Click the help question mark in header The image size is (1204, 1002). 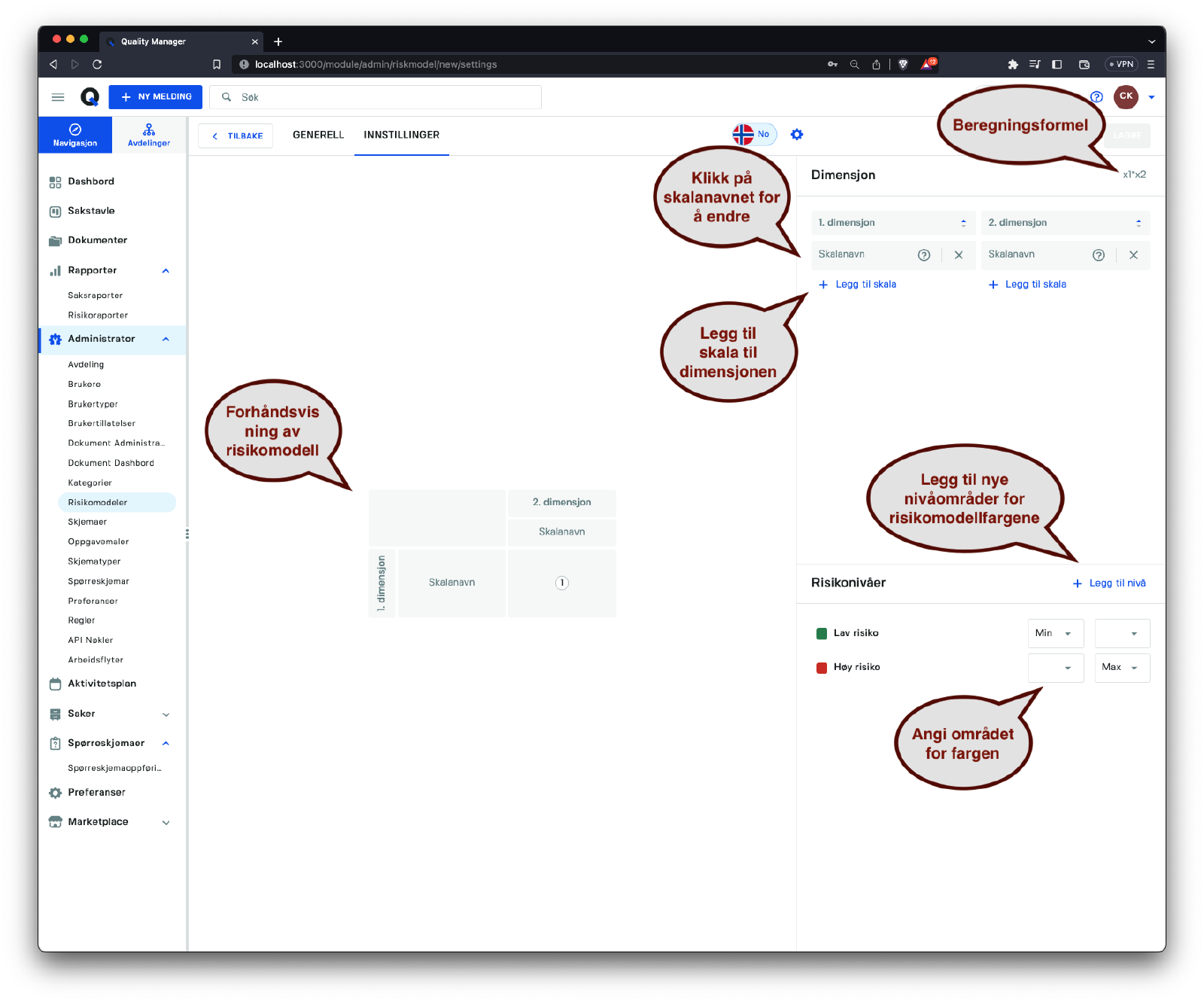tap(1096, 97)
